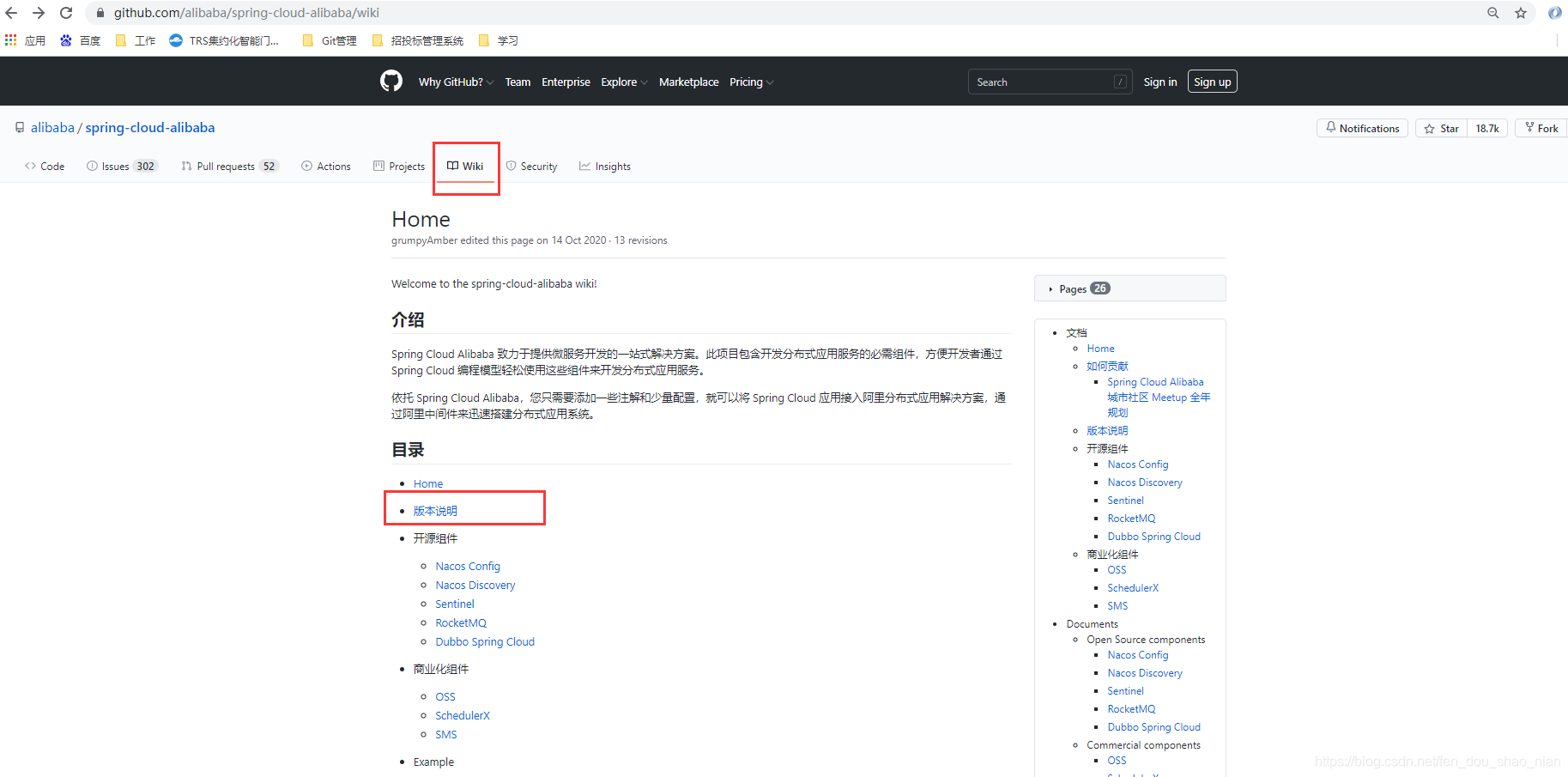
Task: Switch to the Issues tab
Action: (122, 167)
